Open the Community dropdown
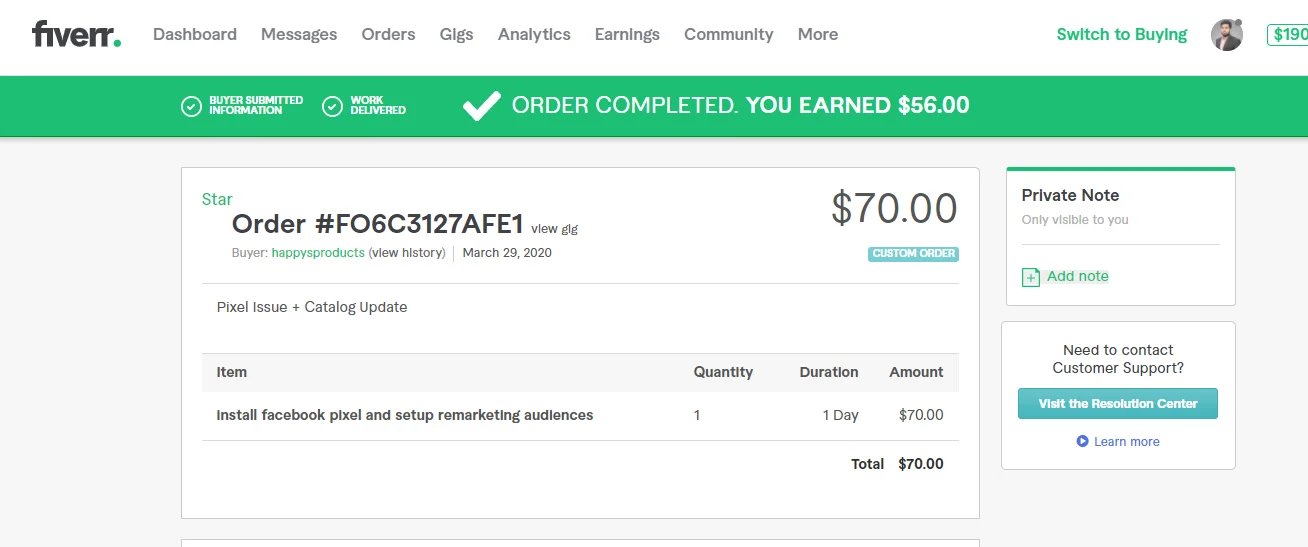Screen dimensions: 1308x547 point(728,34)
